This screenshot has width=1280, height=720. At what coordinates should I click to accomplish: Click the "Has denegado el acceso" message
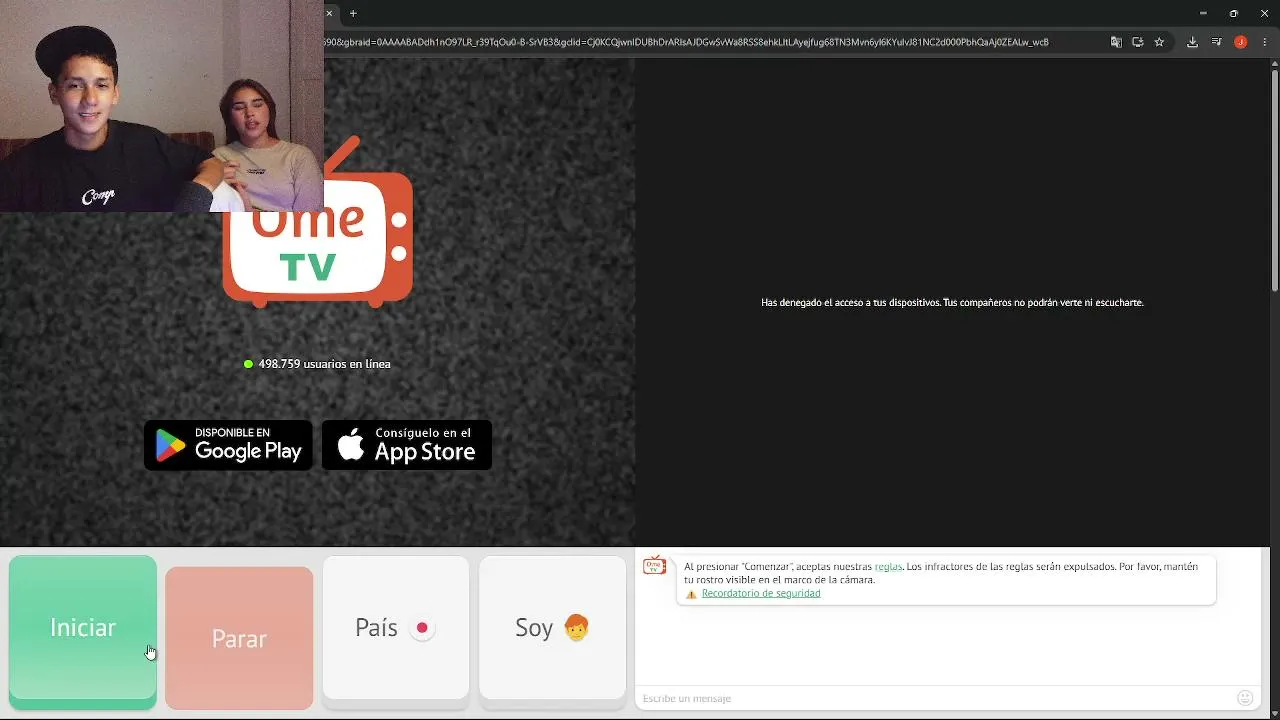[952, 302]
